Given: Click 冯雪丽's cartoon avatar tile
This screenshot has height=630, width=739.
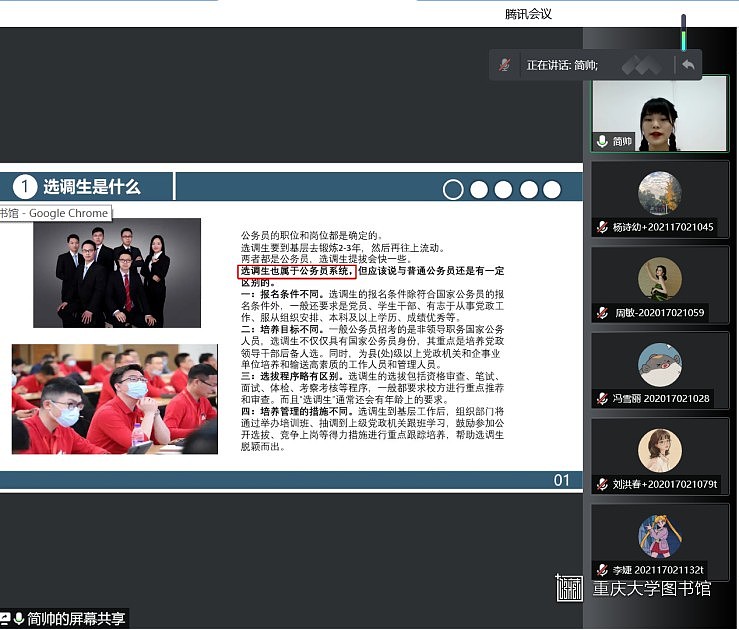Looking at the screenshot, I should pyautogui.click(x=659, y=364).
